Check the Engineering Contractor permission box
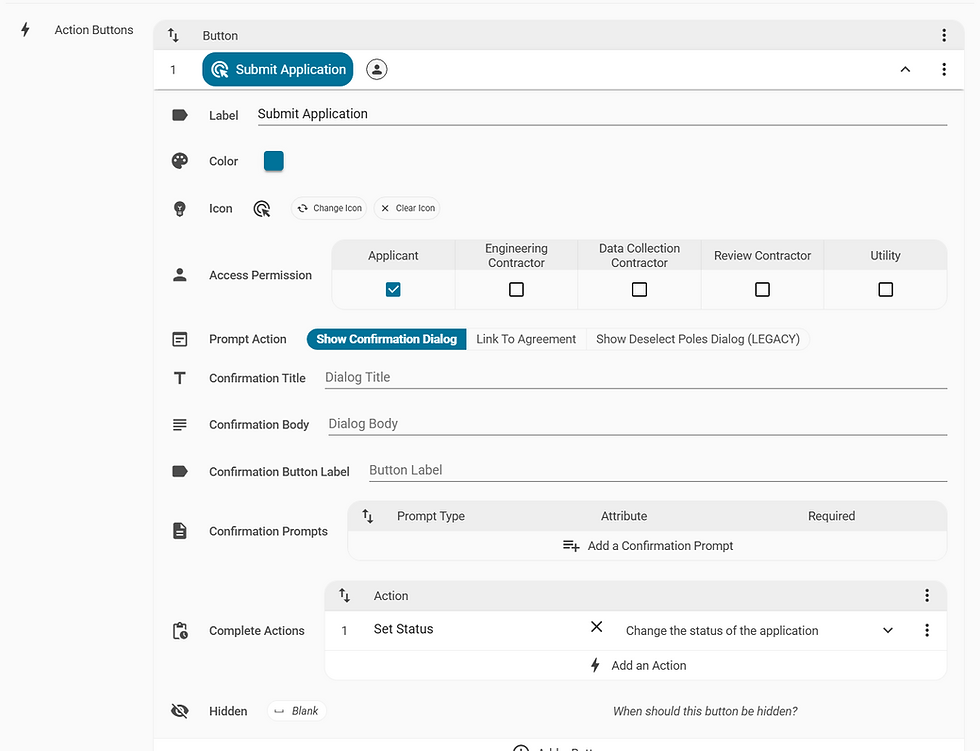Image resolution: width=980 pixels, height=751 pixels. click(516, 289)
